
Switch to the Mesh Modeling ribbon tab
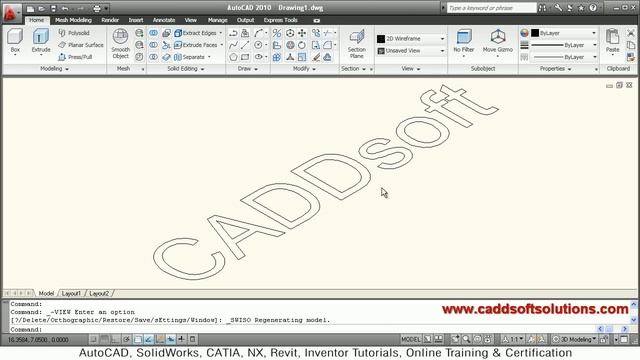(73, 20)
